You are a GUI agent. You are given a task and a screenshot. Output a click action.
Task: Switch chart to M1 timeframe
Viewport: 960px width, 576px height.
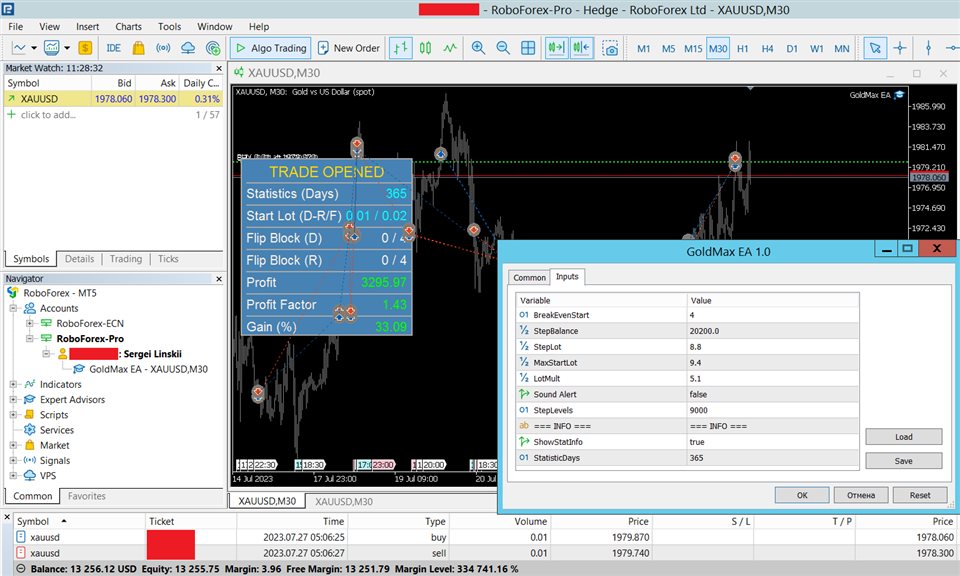point(643,48)
